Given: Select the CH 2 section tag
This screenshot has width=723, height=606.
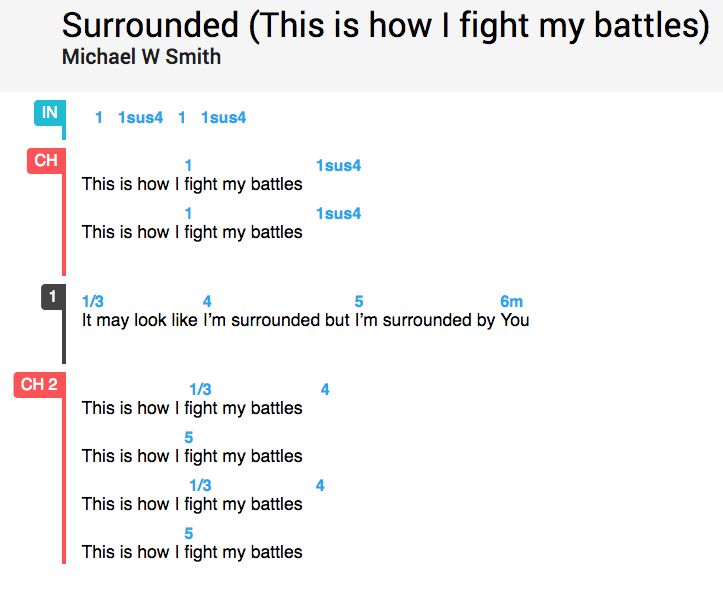Looking at the screenshot, I should pyautogui.click(x=40, y=385).
